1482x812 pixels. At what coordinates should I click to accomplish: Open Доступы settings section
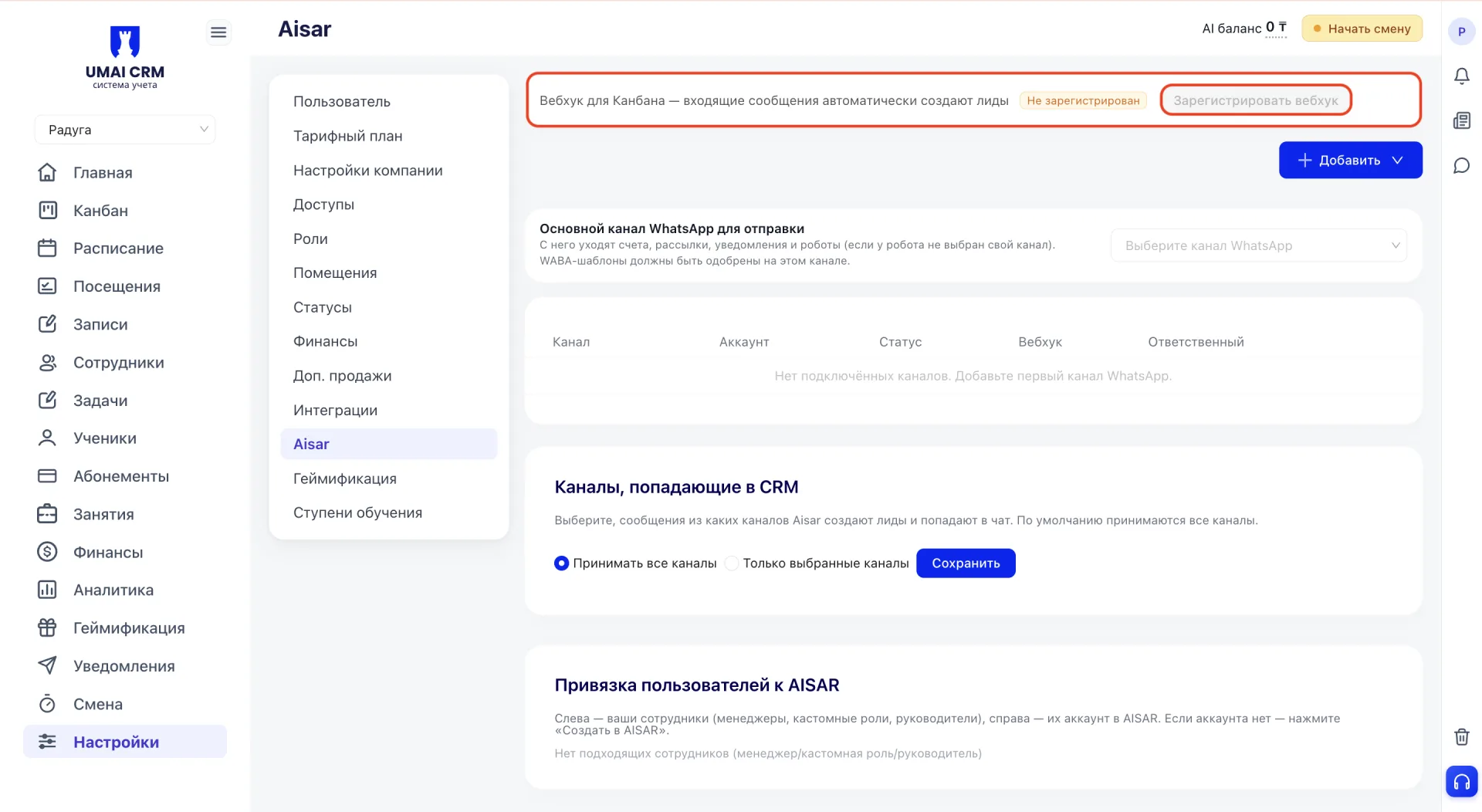click(323, 204)
